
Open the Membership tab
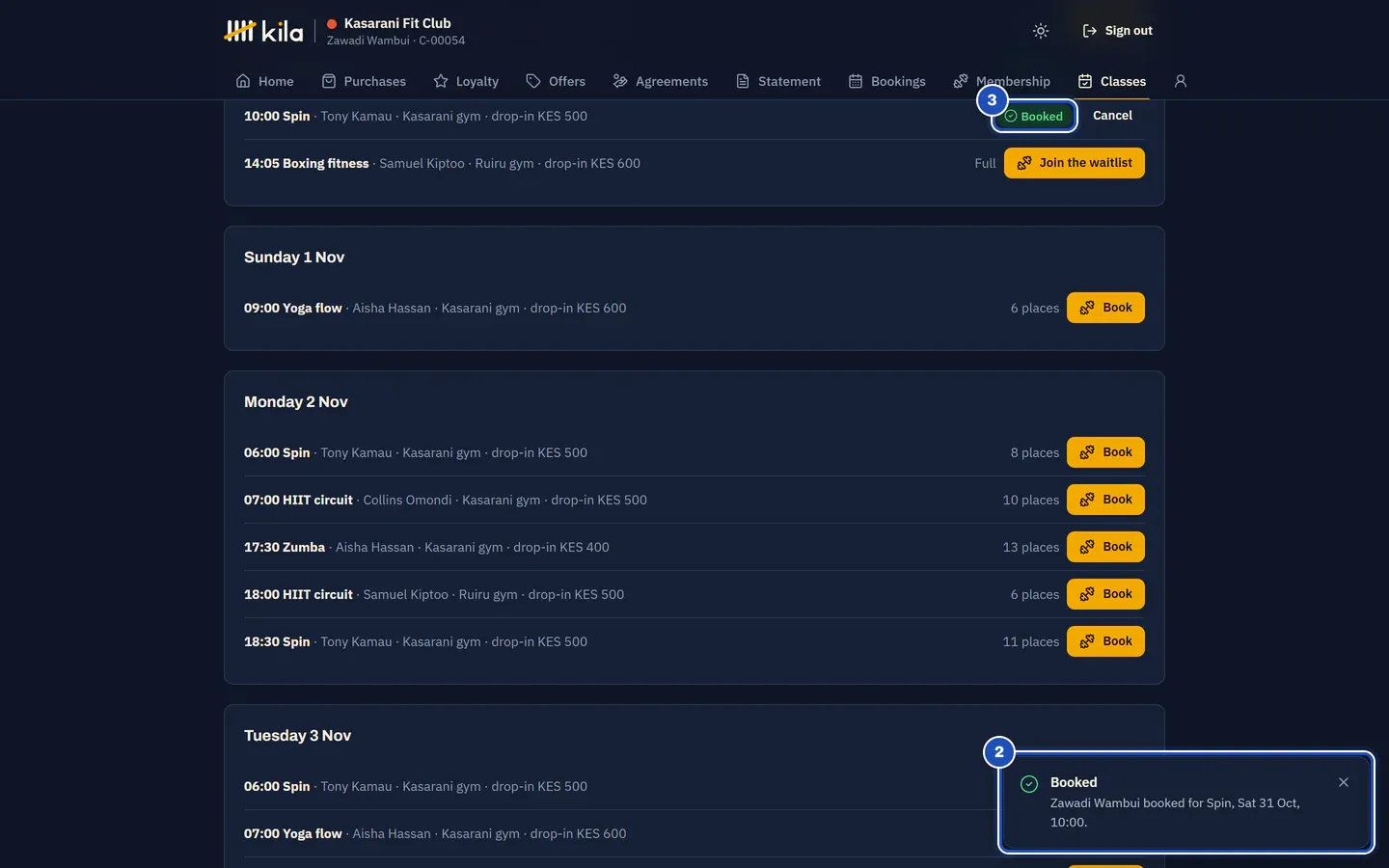point(1001,81)
